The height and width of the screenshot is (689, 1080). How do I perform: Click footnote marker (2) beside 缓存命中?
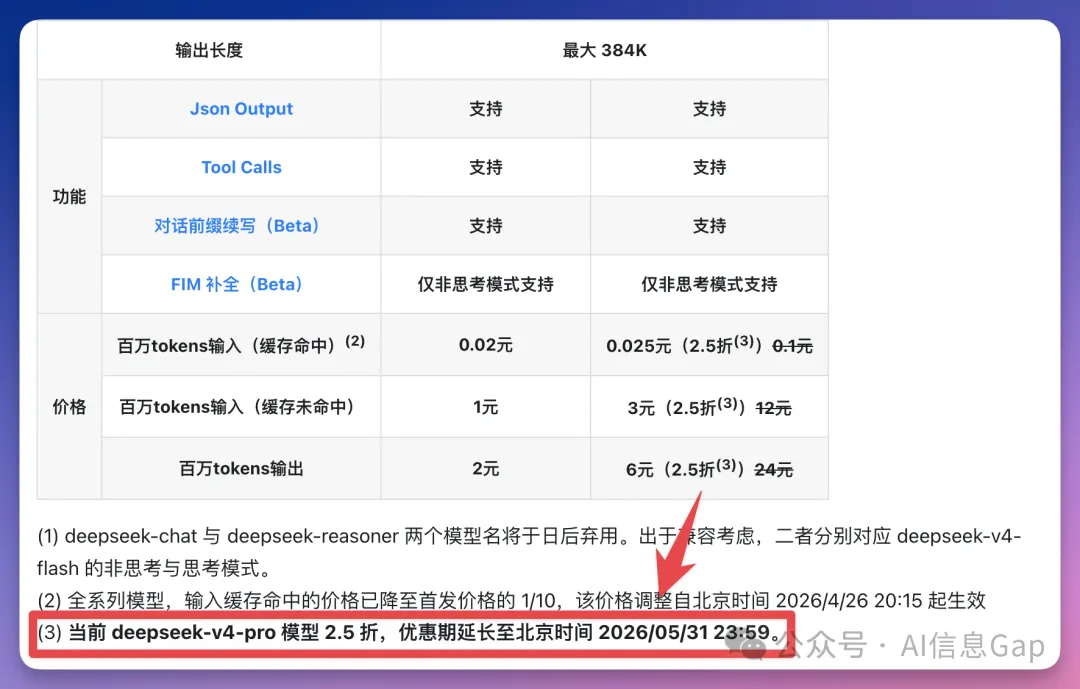355,341
